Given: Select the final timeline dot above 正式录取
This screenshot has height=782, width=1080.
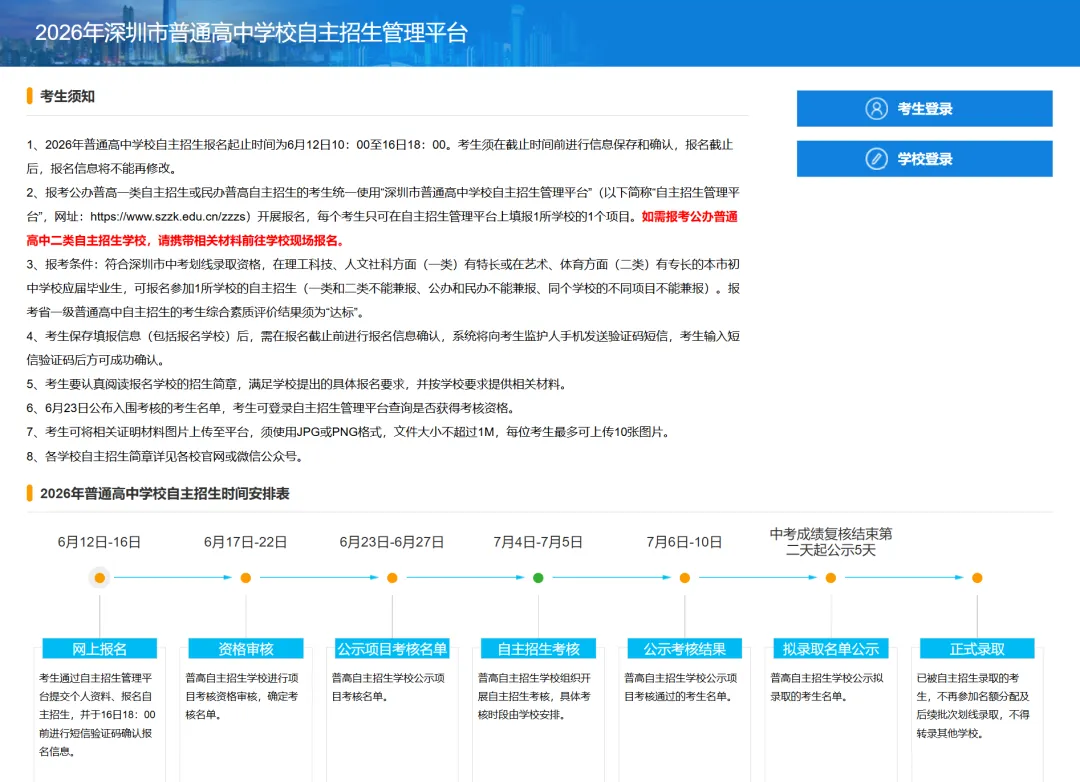Looking at the screenshot, I should (x=977, y=577).
